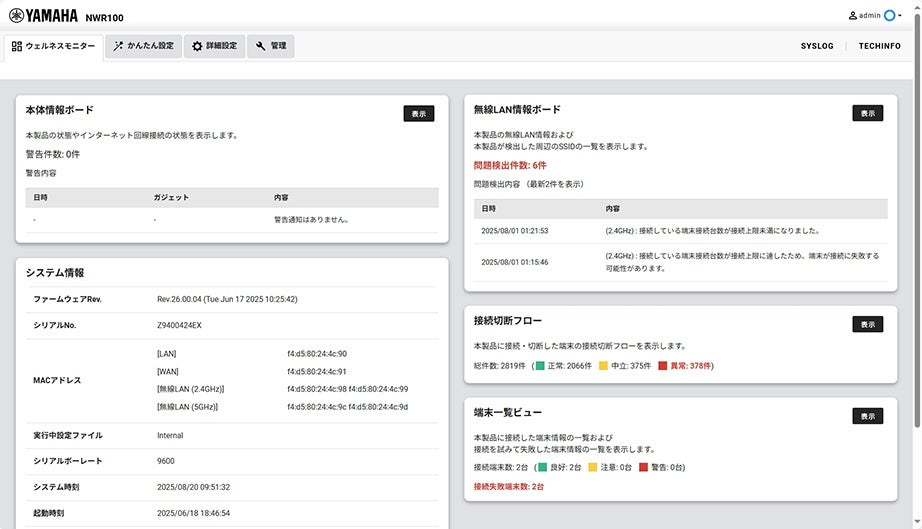The width and height of the screenshot is (922, 529).
Task: Open the SYSLOG link
Action: [x=817, y=46]
